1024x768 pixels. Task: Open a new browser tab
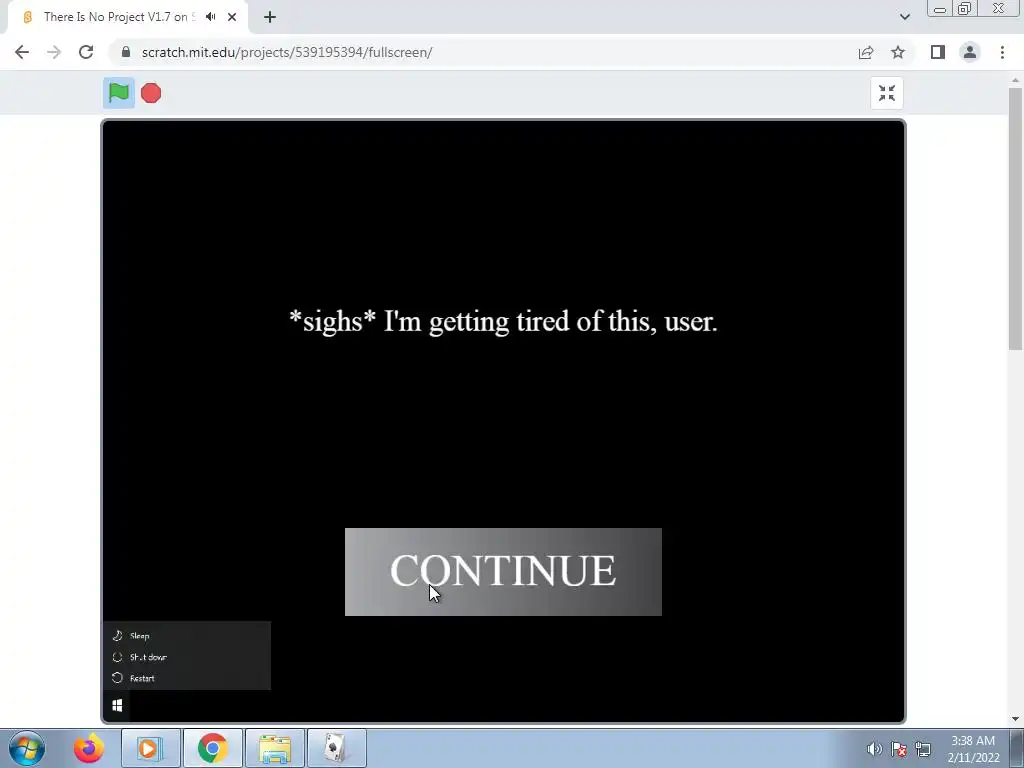point(270,17)
